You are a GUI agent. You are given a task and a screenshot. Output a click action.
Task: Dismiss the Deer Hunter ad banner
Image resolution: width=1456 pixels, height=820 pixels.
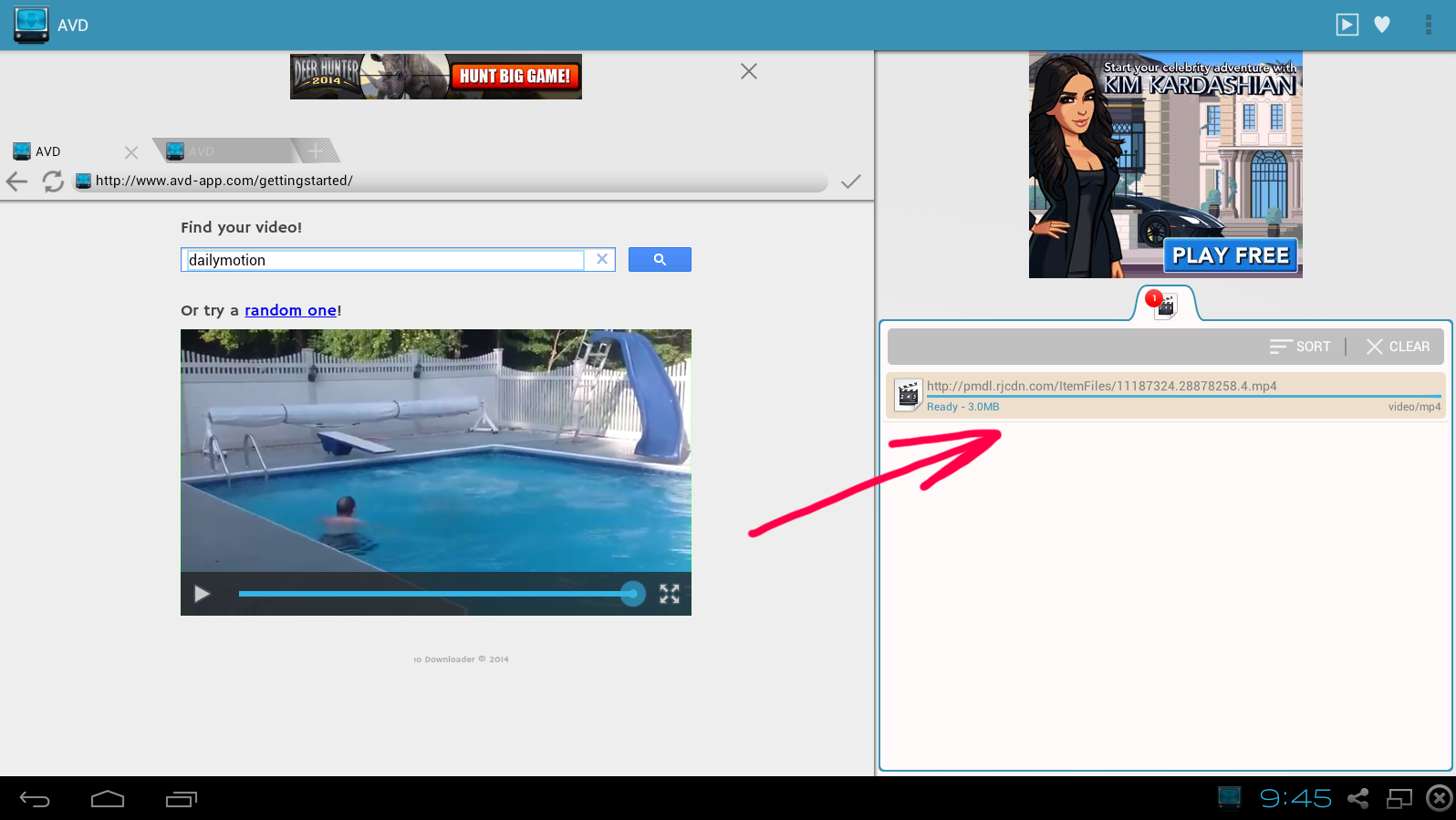pos(748,71)
